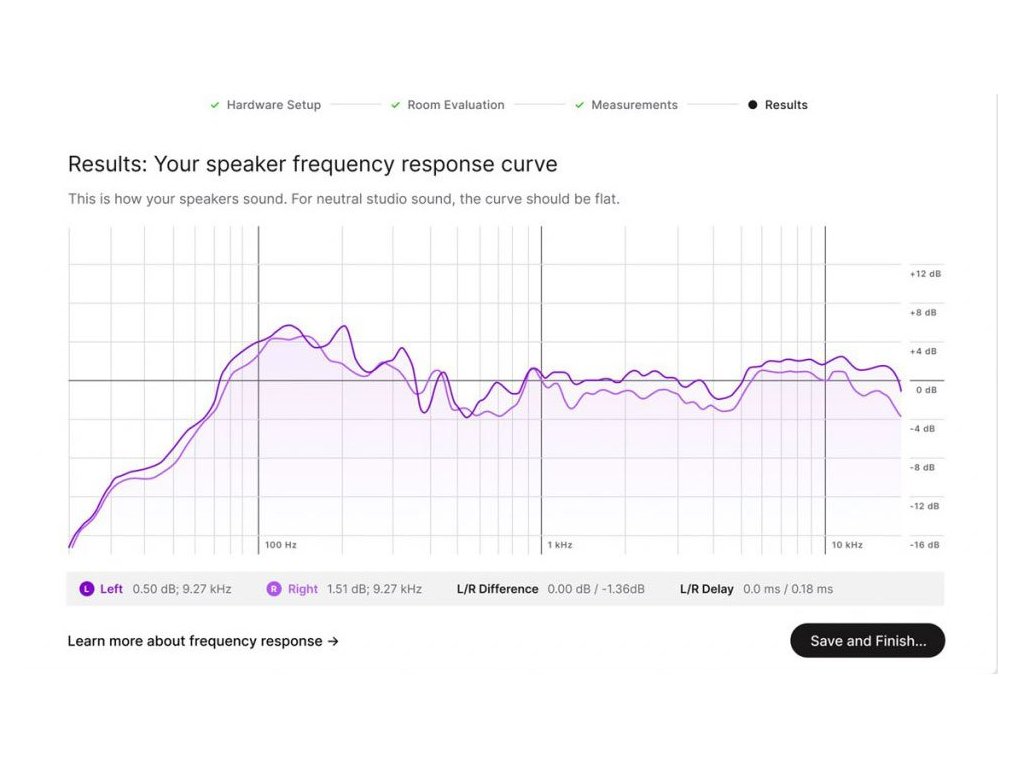
Task: Return to the Measurements step
Action: tap(634, 105)
